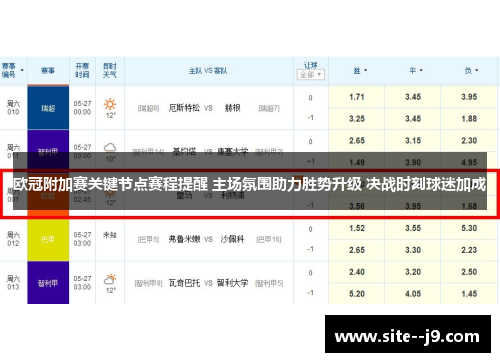Pick the lose odds 5.30

[x=469, y=228]
